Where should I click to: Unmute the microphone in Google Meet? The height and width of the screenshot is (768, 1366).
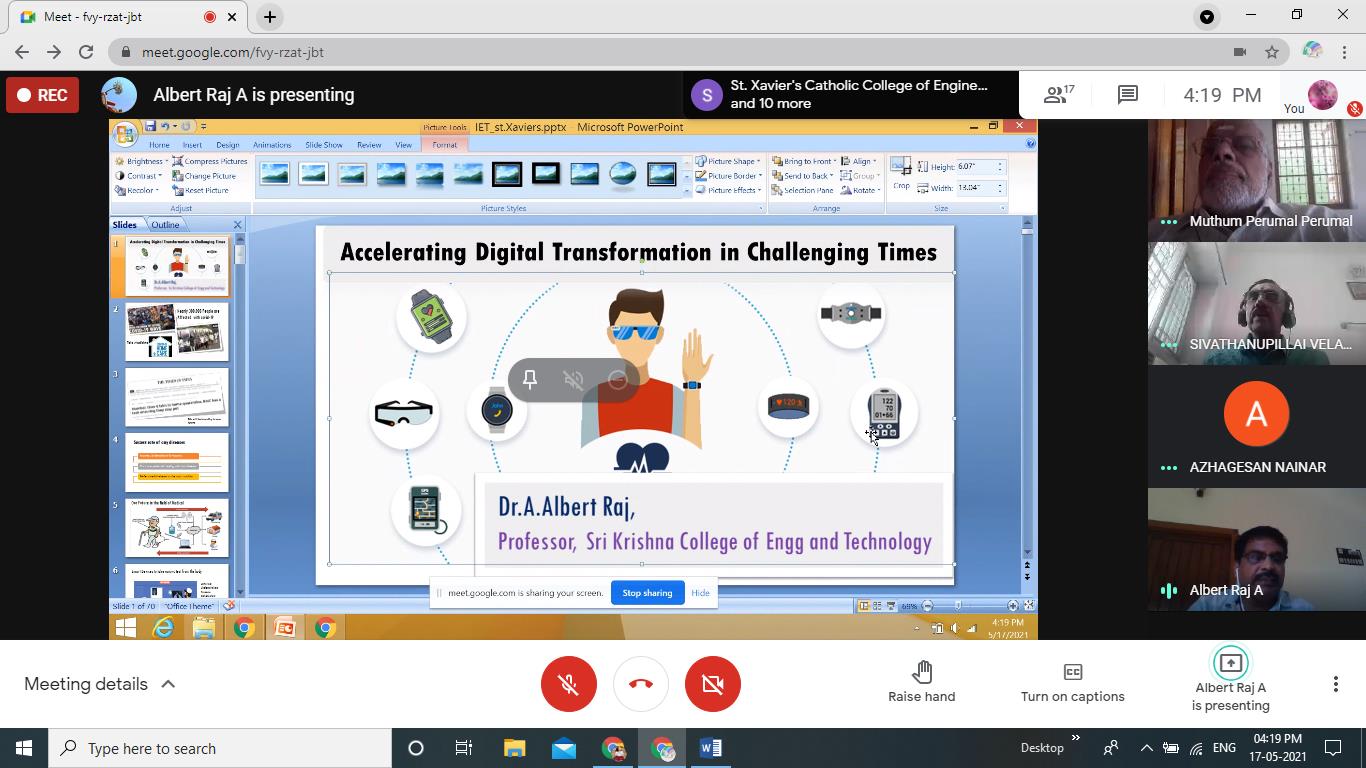click(x=568, y=684)
